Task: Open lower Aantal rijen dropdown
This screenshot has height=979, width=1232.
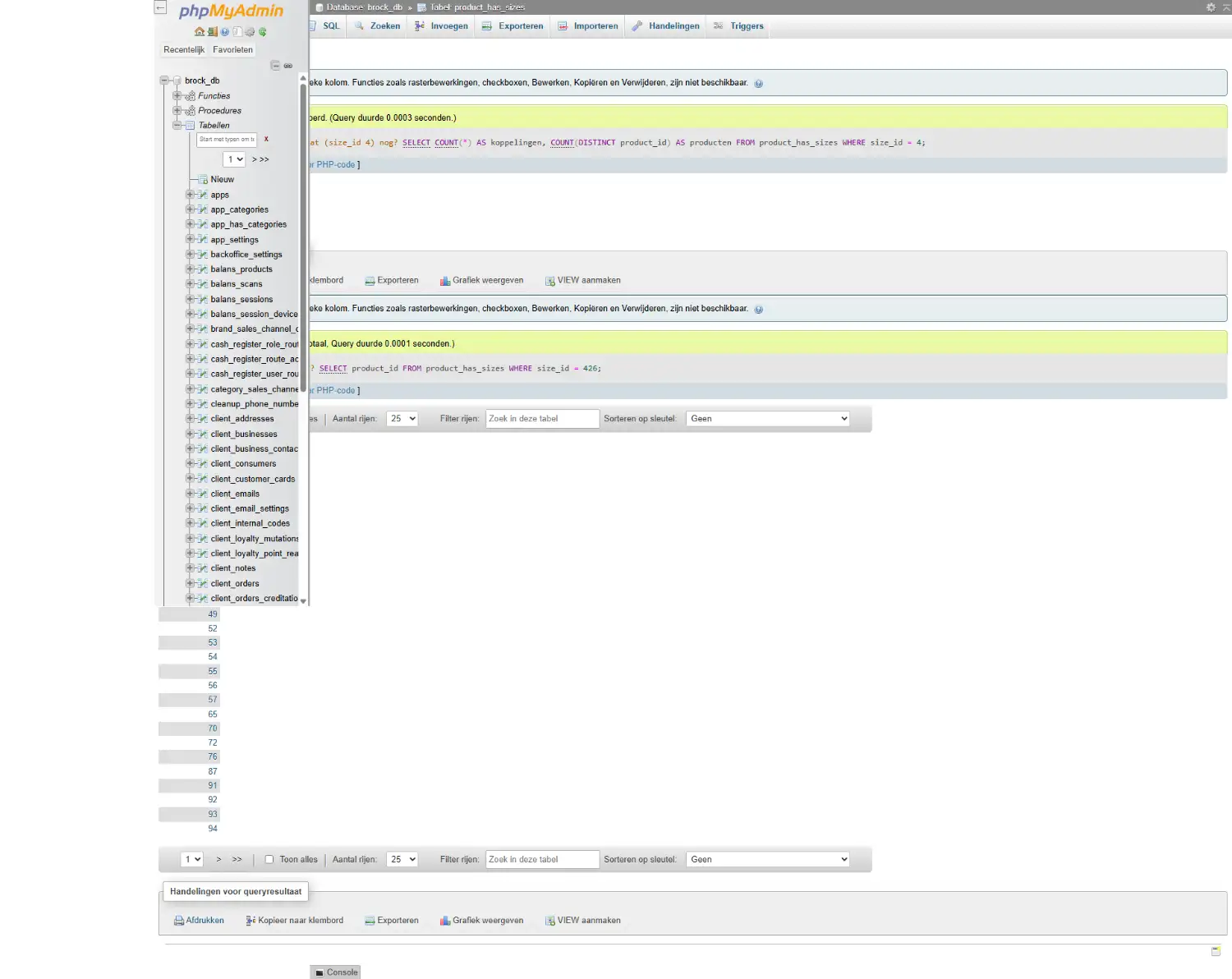Action: point(402,859)
